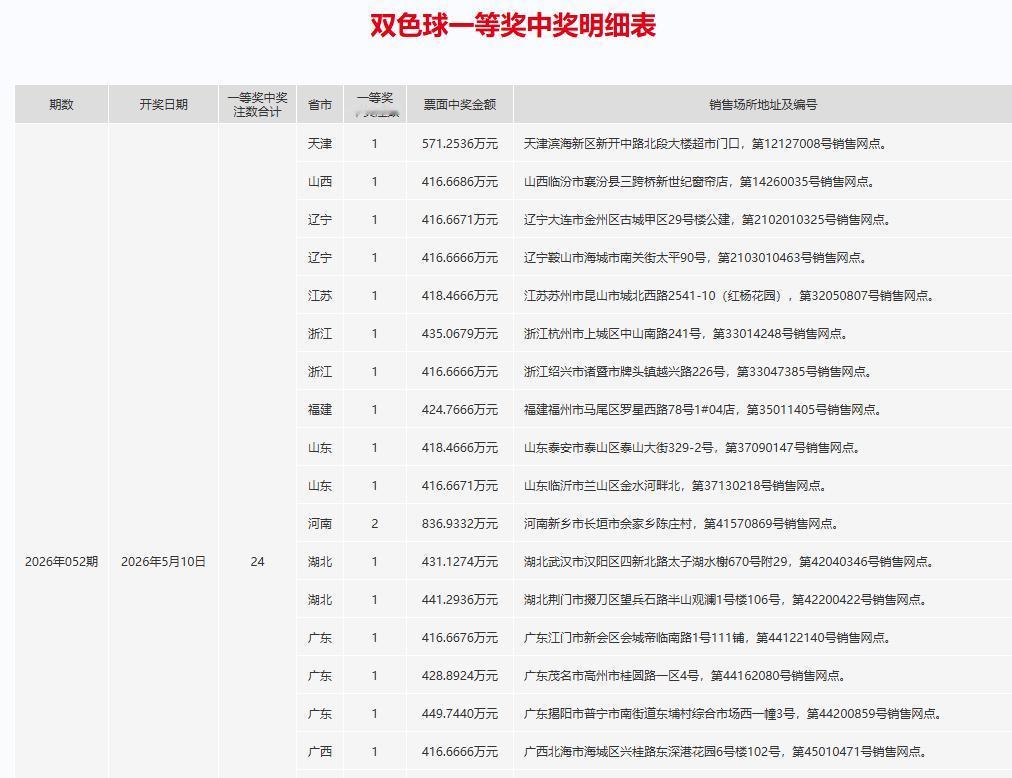This screenshot has width=1012, height=778.
Task: Click 山东 province cell in the 泰安 row
Action: [x=320, y=447]
